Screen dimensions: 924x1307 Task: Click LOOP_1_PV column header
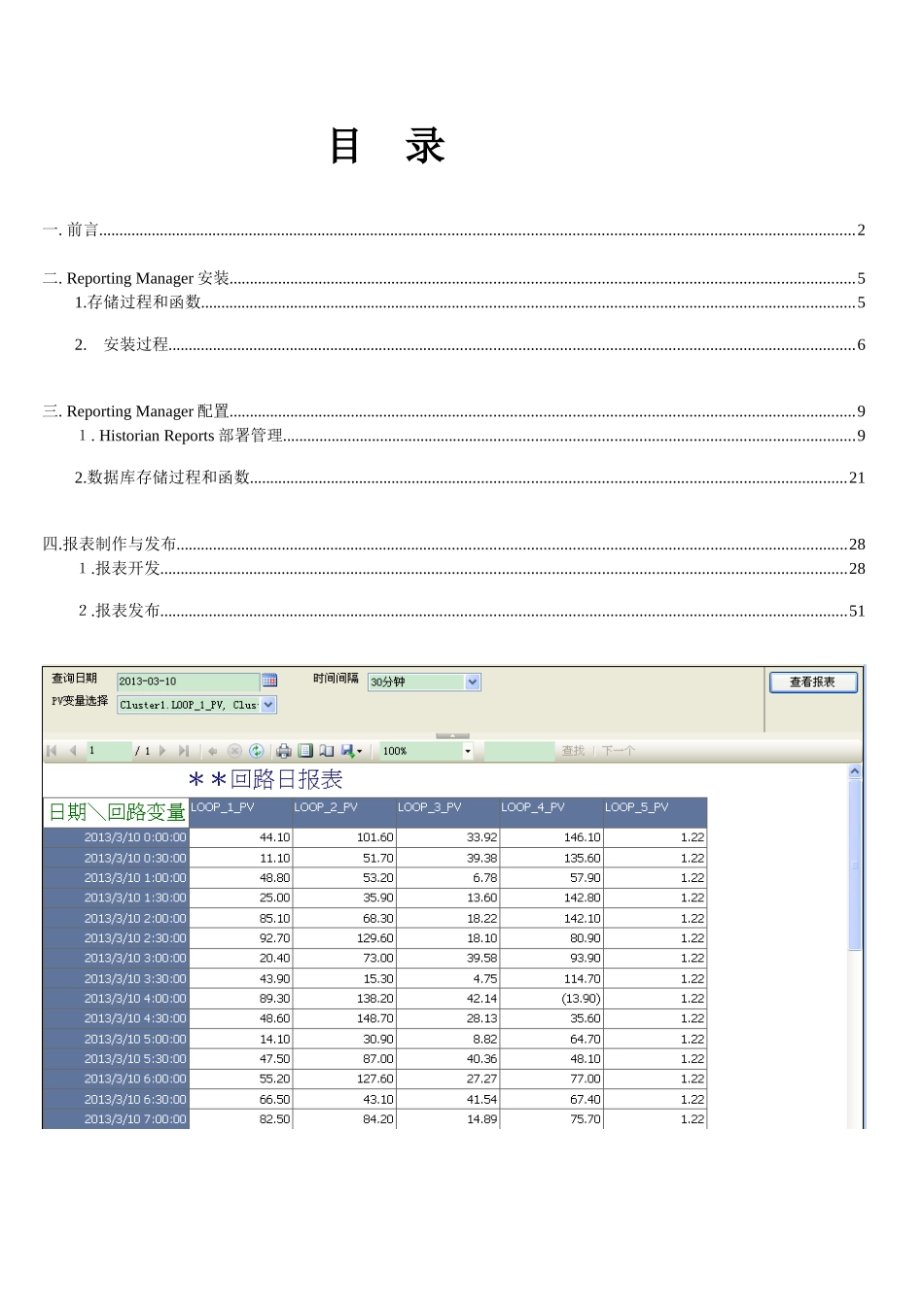click(240, 812)
